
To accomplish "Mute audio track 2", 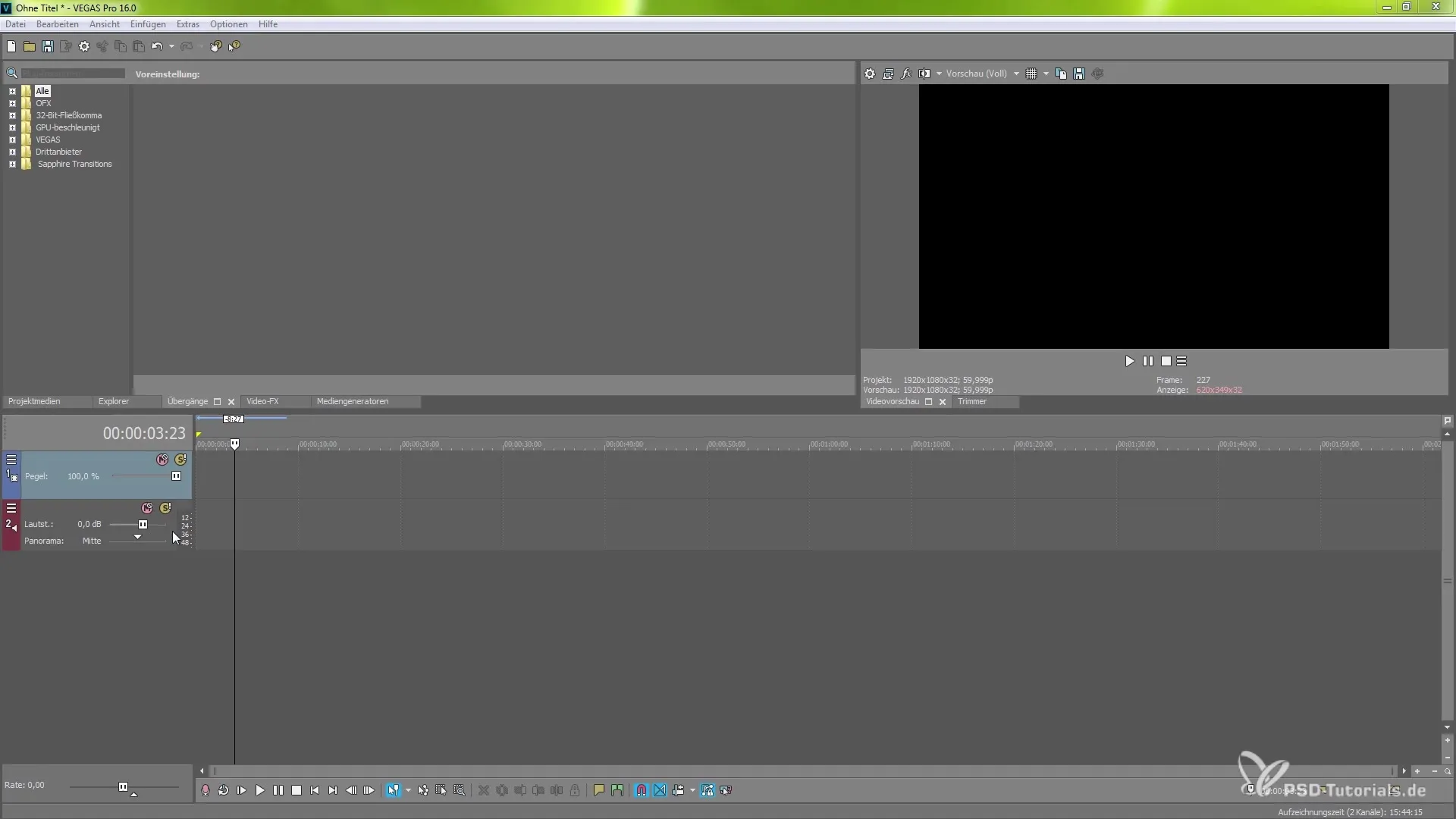I will 147,508.
